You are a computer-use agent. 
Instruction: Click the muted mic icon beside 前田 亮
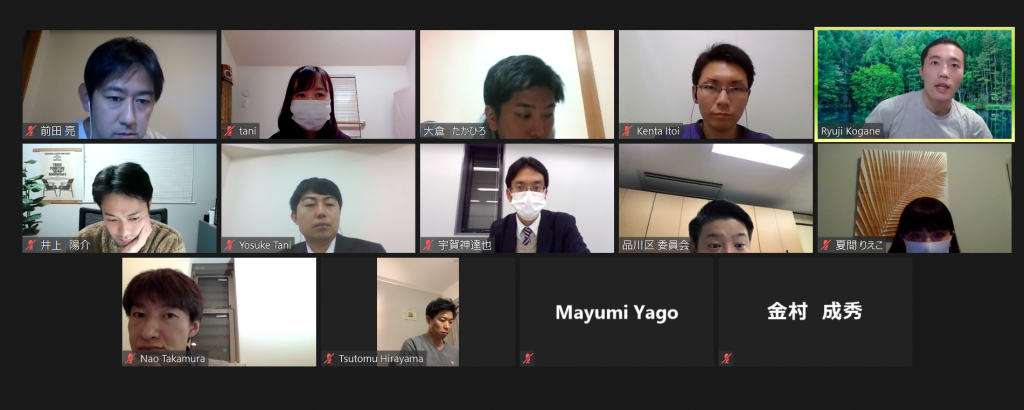[31, 131]
